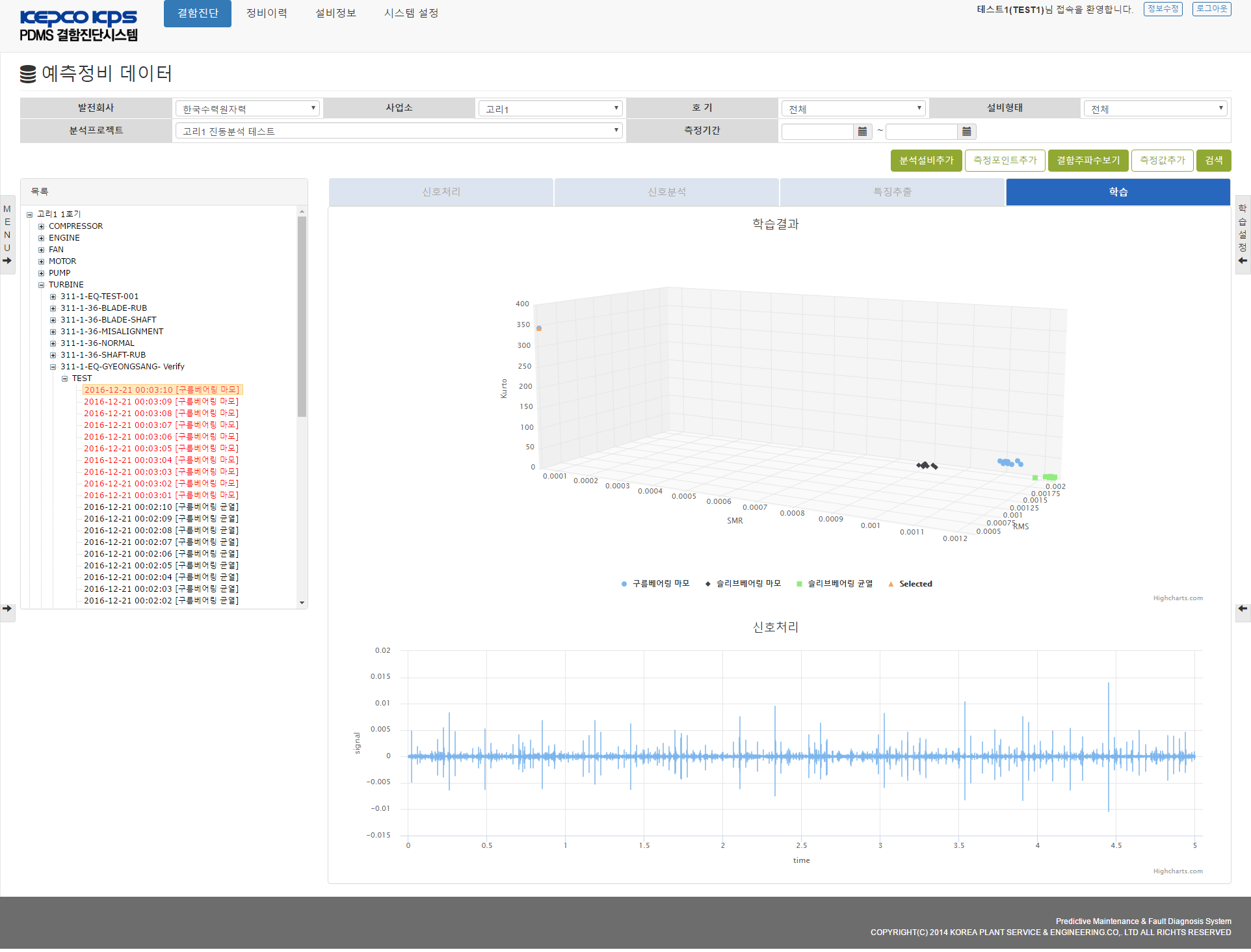Switch to the 신호분석 tab
Image resolution: width=1251 pixels, height=952 pixels.
(x=667, y=192)
